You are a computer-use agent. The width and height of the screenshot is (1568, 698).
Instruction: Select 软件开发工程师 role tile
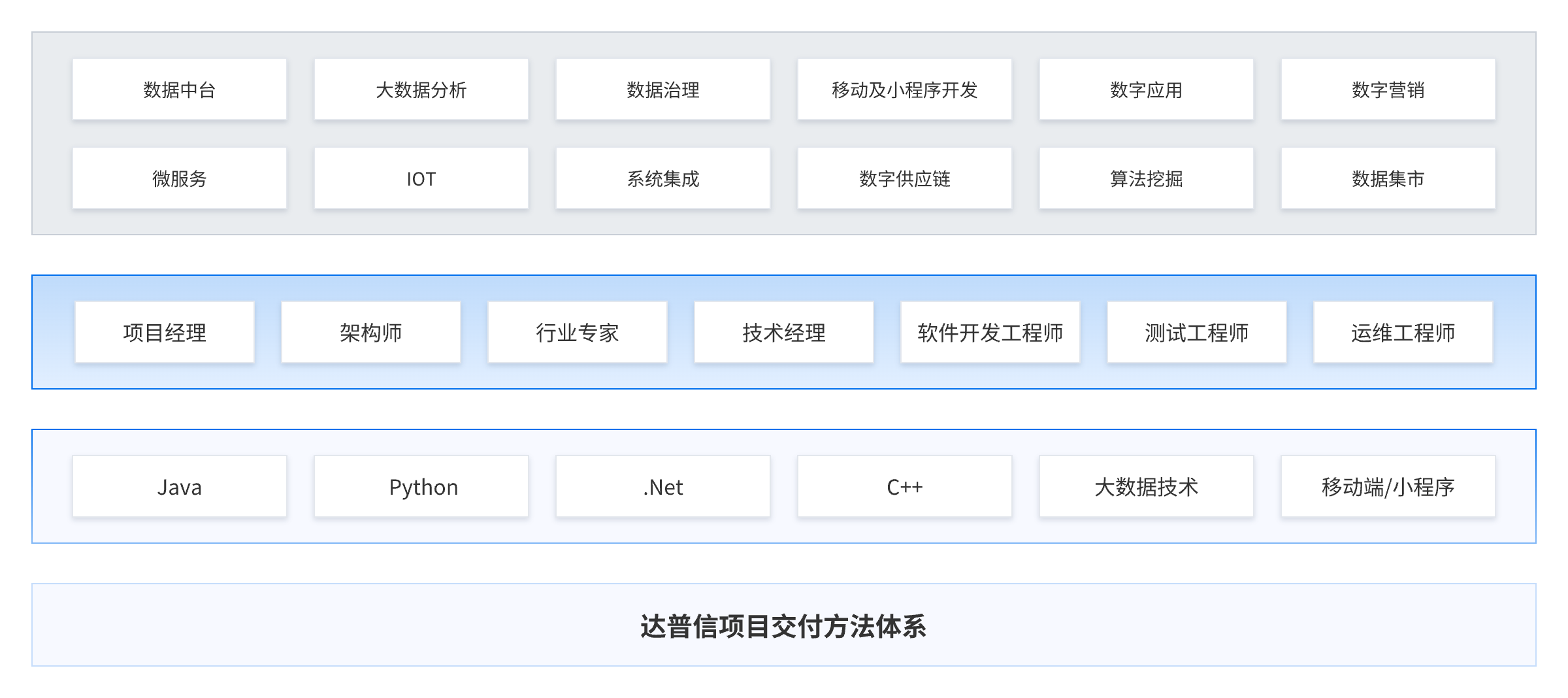(x=990, y=333)
